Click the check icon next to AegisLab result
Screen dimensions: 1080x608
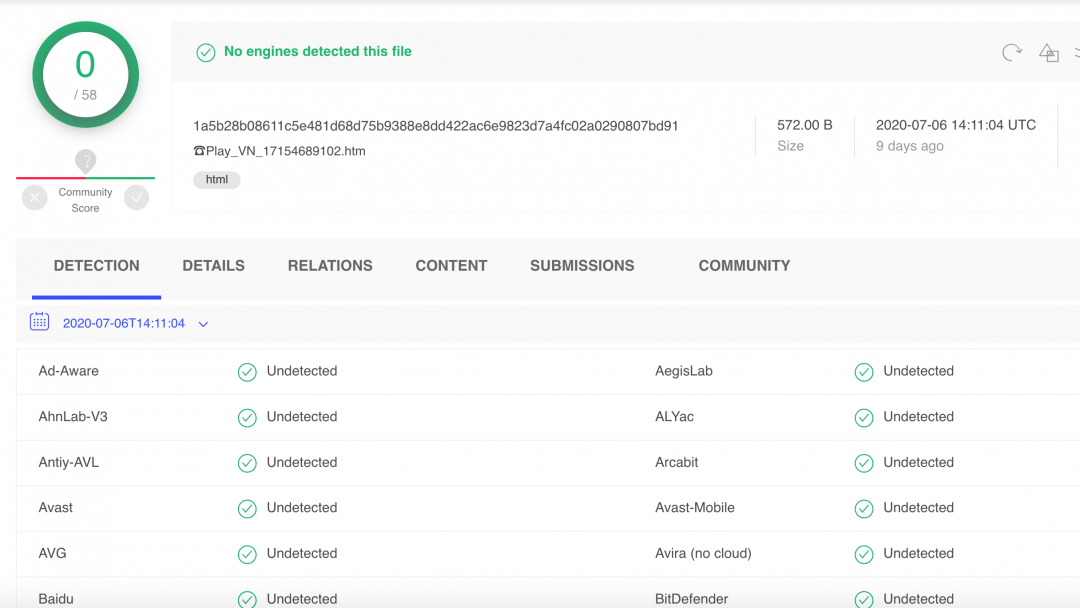(x=864, y=372)
